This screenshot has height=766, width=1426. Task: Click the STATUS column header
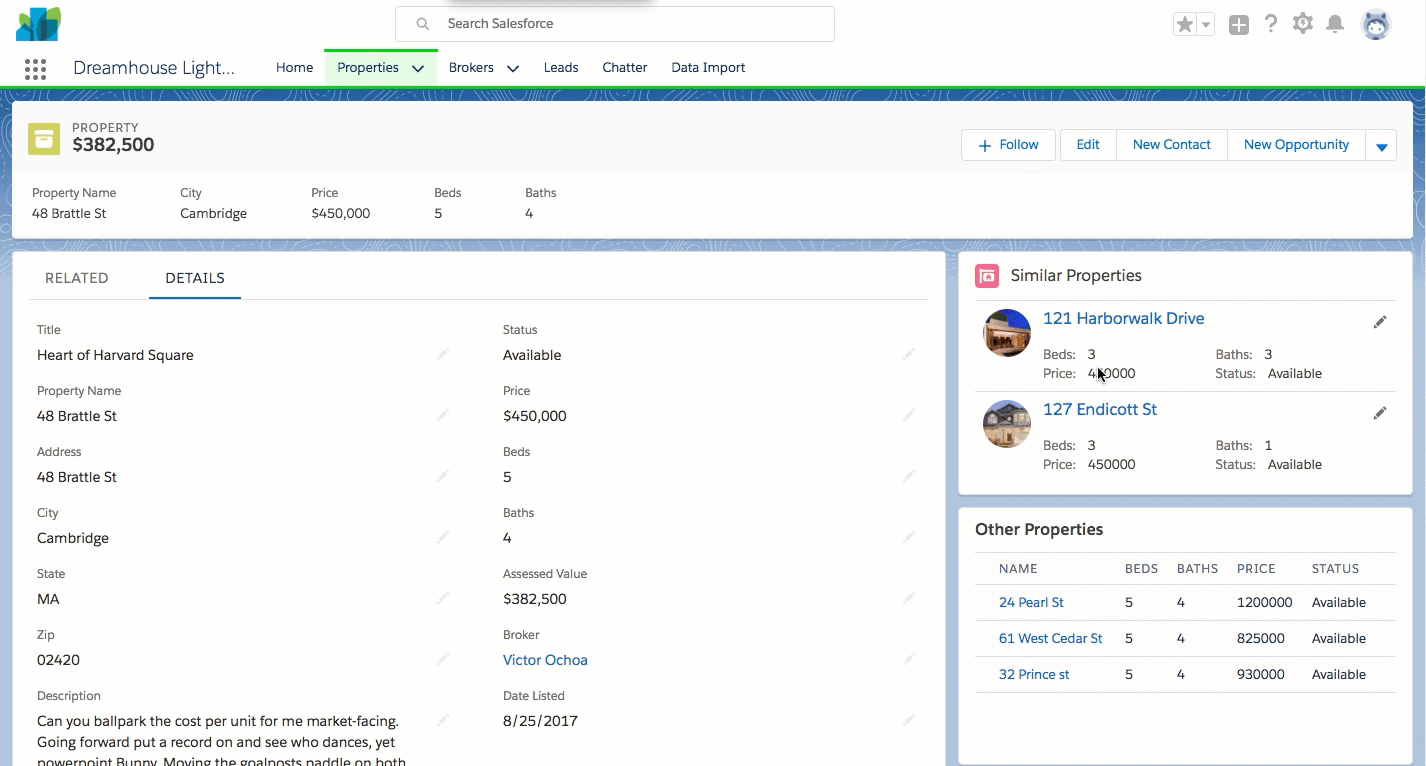click(1335, 568)
